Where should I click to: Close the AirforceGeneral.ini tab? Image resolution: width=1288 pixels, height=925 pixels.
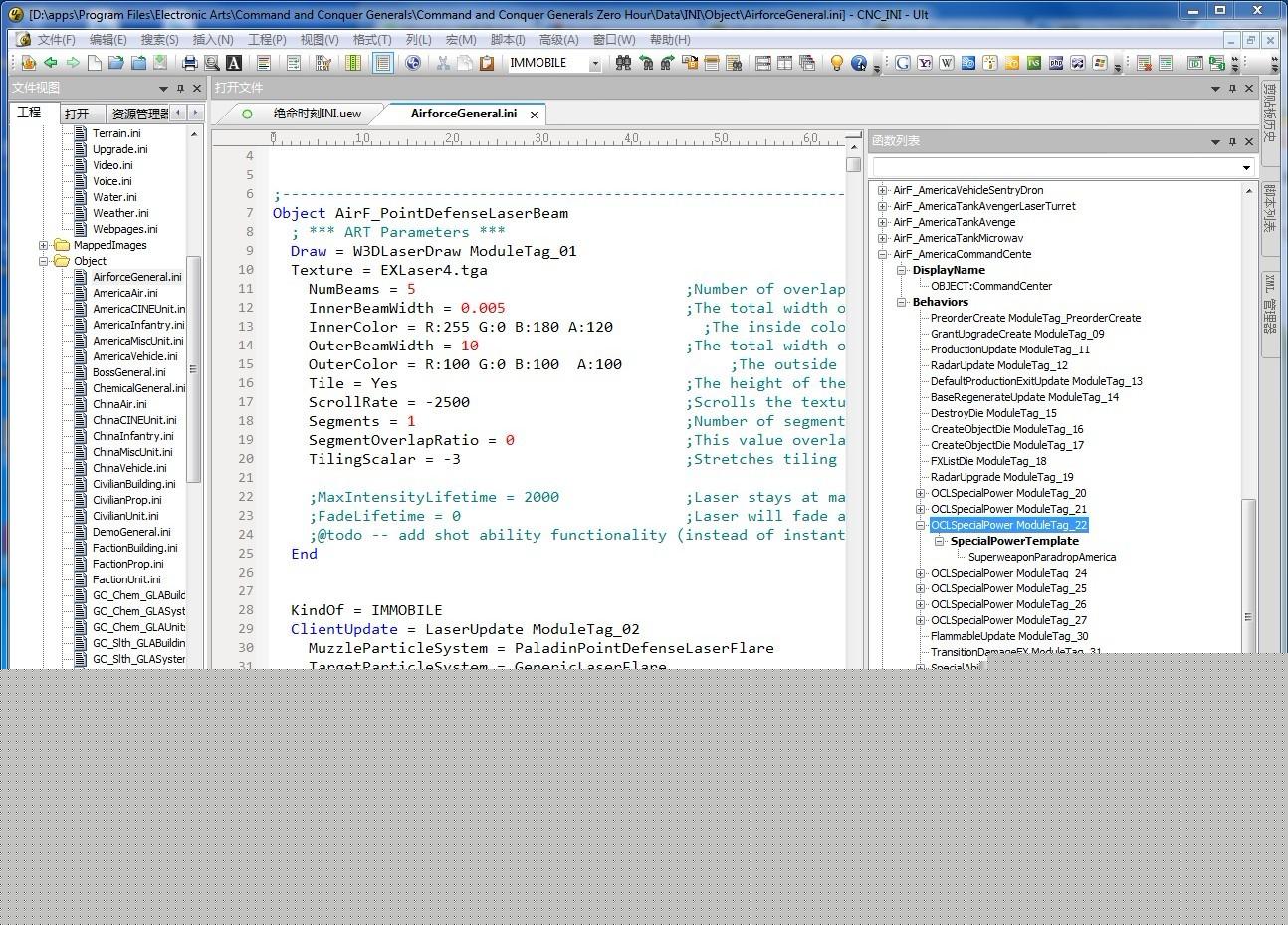click(535, 115)
